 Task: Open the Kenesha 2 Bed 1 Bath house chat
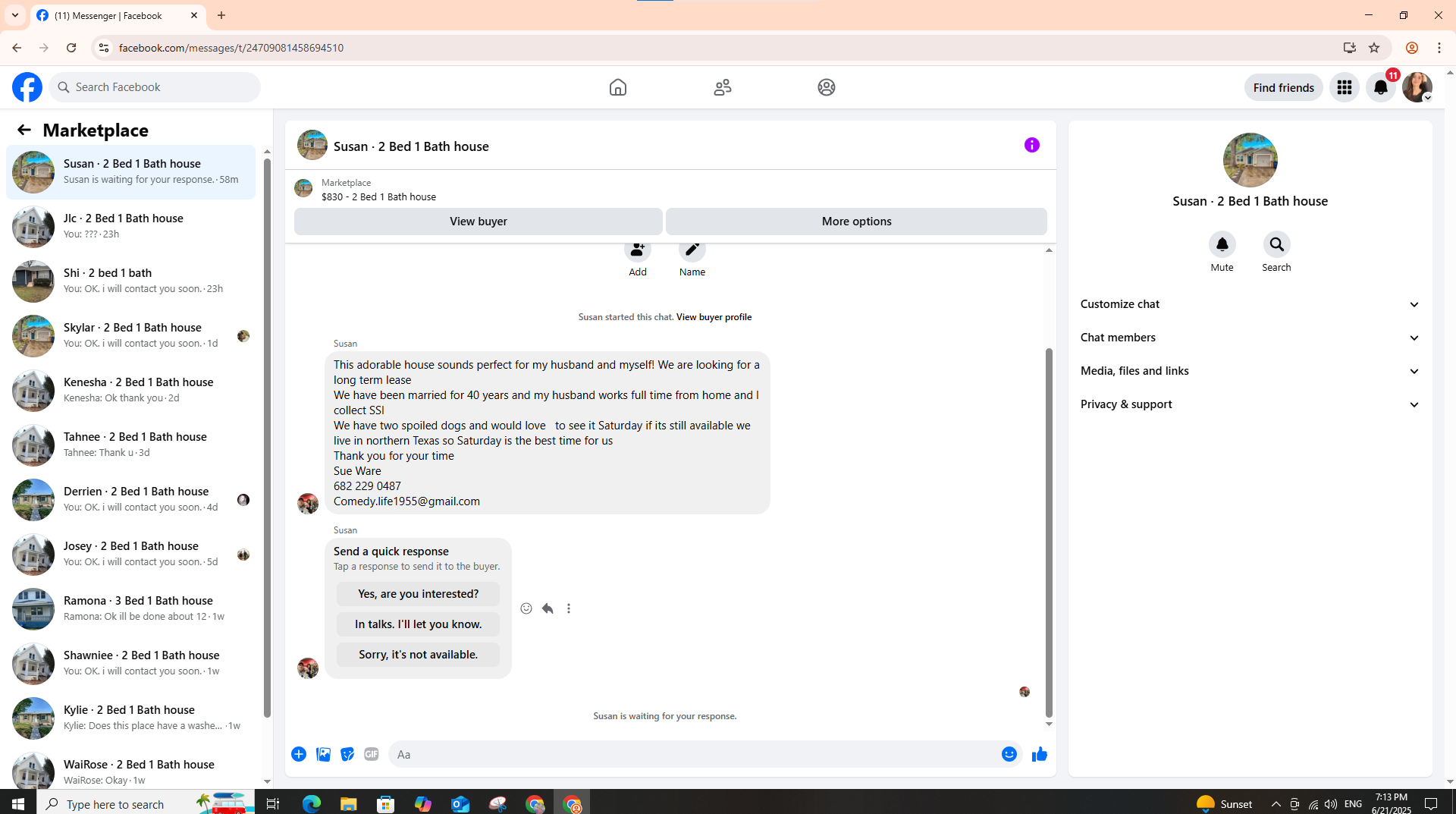pyautogui.click(x=130, y=390)
